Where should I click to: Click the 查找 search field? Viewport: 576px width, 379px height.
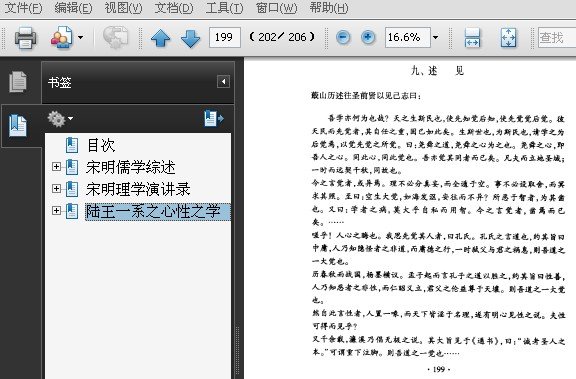[557, 37]
